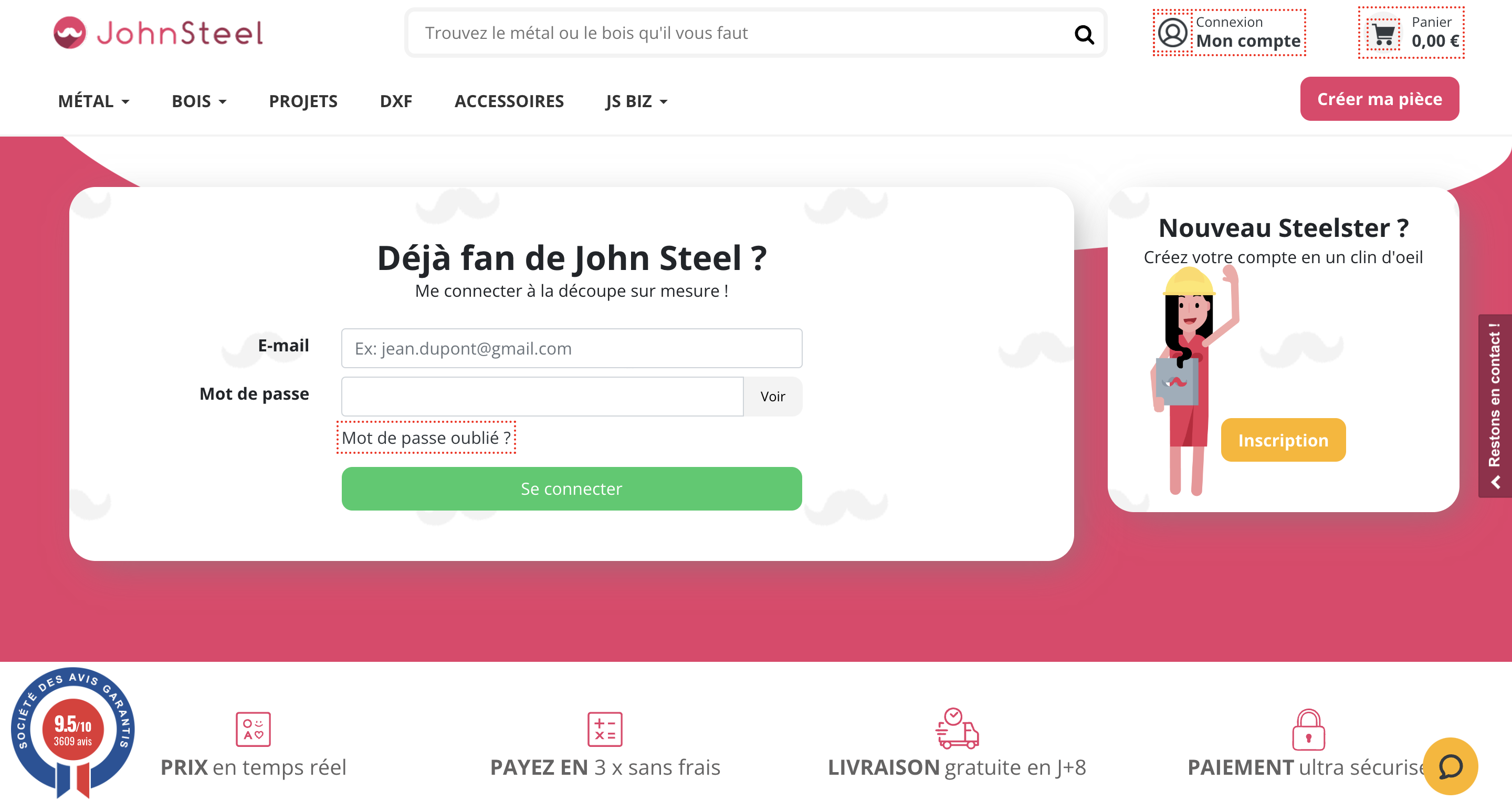Image resolution: width=1512 pixels, height=811 pixels.
Task: Focus the E-mail input field
Action: (572, 348)
